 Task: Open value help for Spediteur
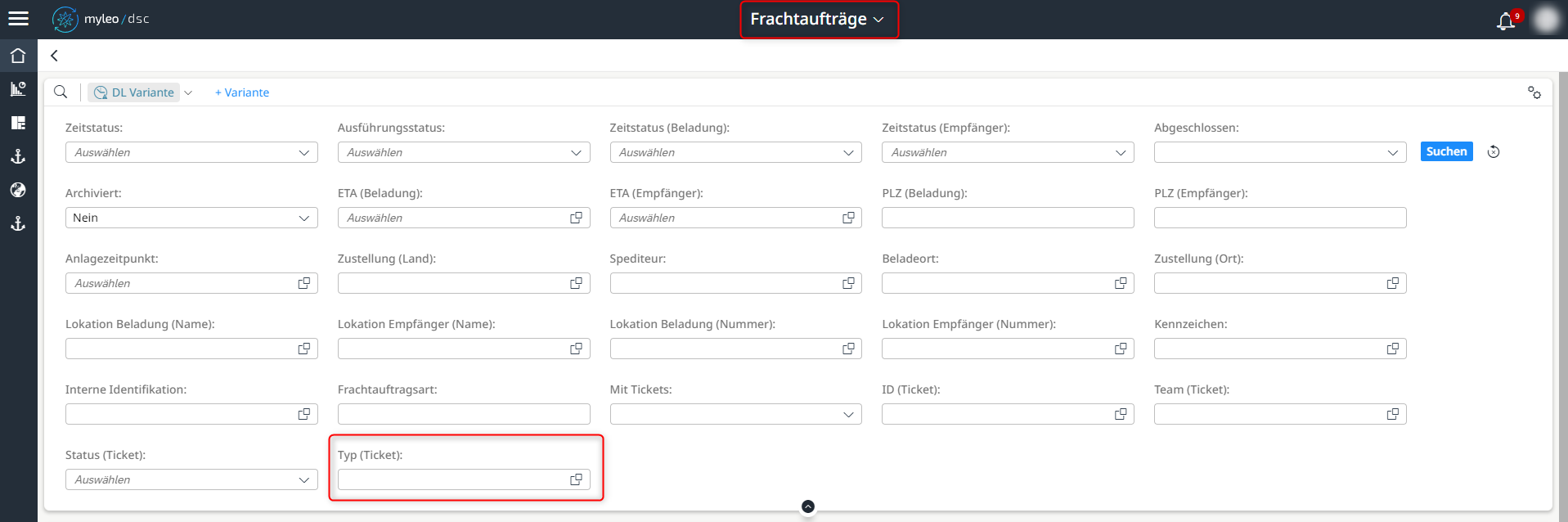pyautogui.click(x=848, y=283)
